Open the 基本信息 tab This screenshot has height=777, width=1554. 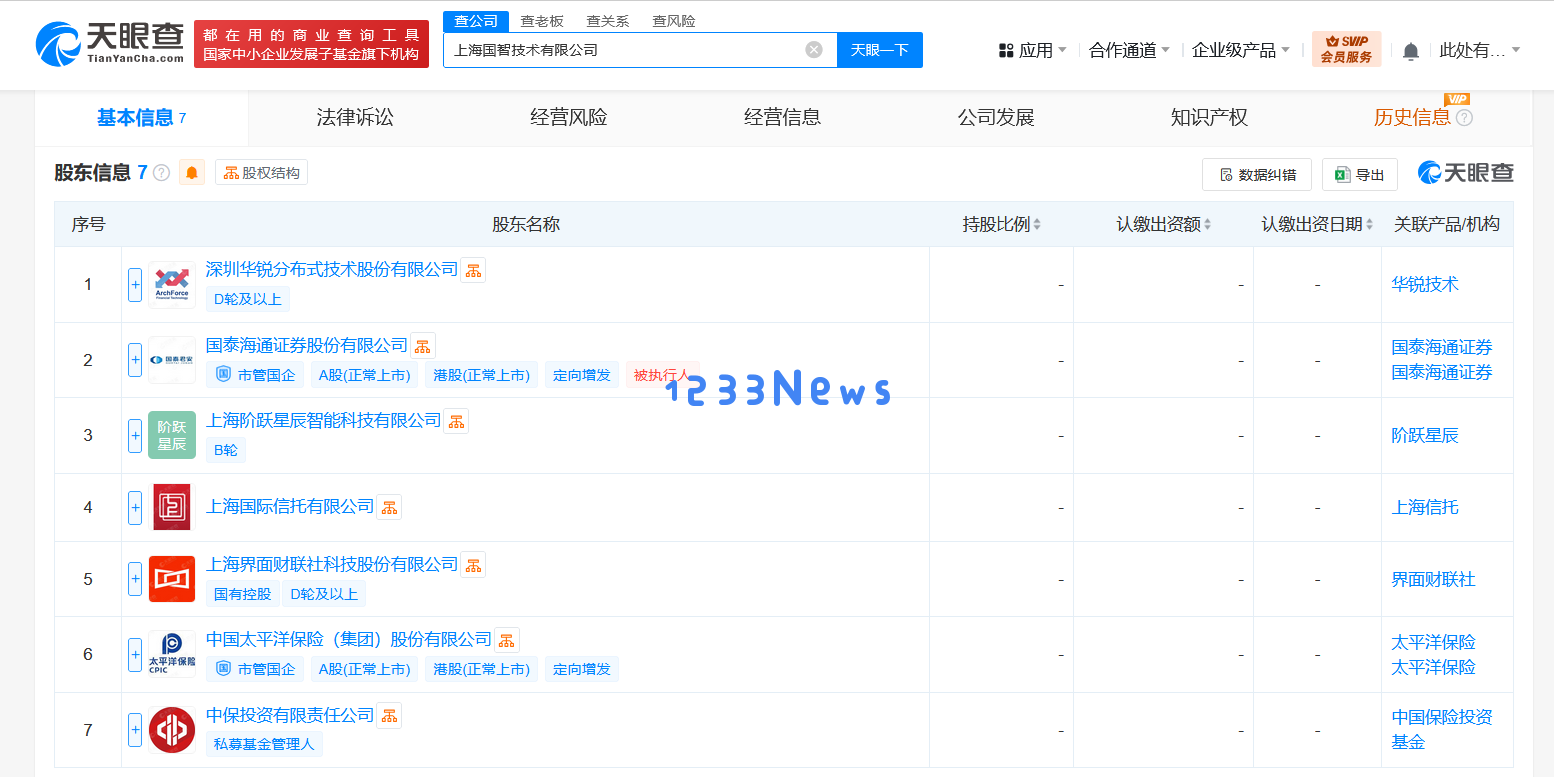141,118
